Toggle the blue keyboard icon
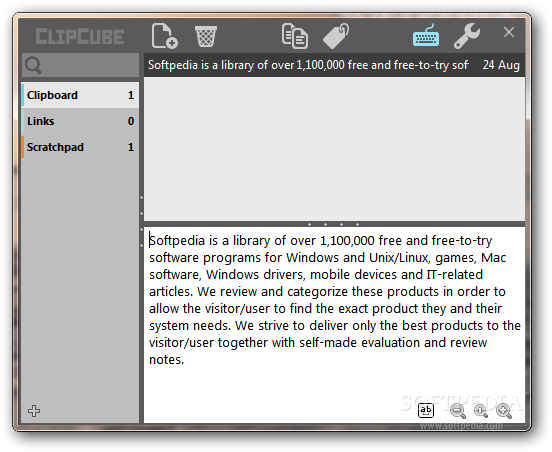Viewport: 552px width, 452px height. (x=426, y=36)
